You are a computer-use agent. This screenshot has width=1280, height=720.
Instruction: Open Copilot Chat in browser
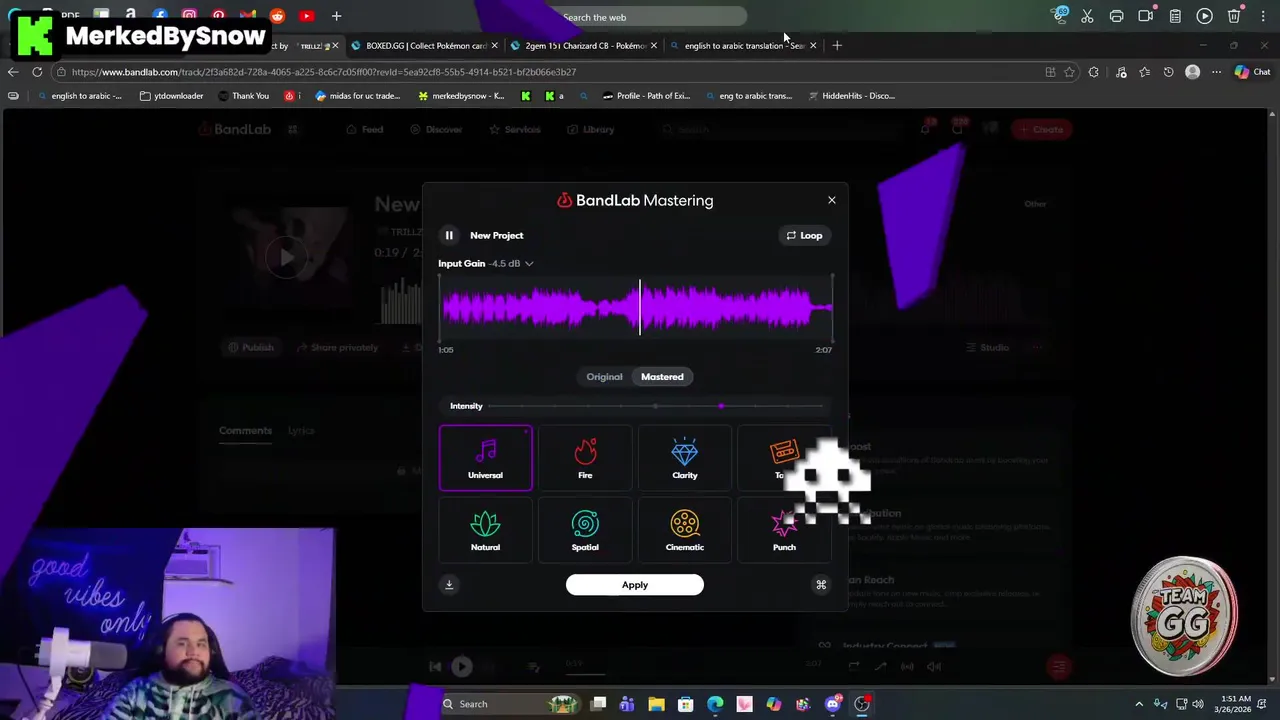(x=1252, y=72)
